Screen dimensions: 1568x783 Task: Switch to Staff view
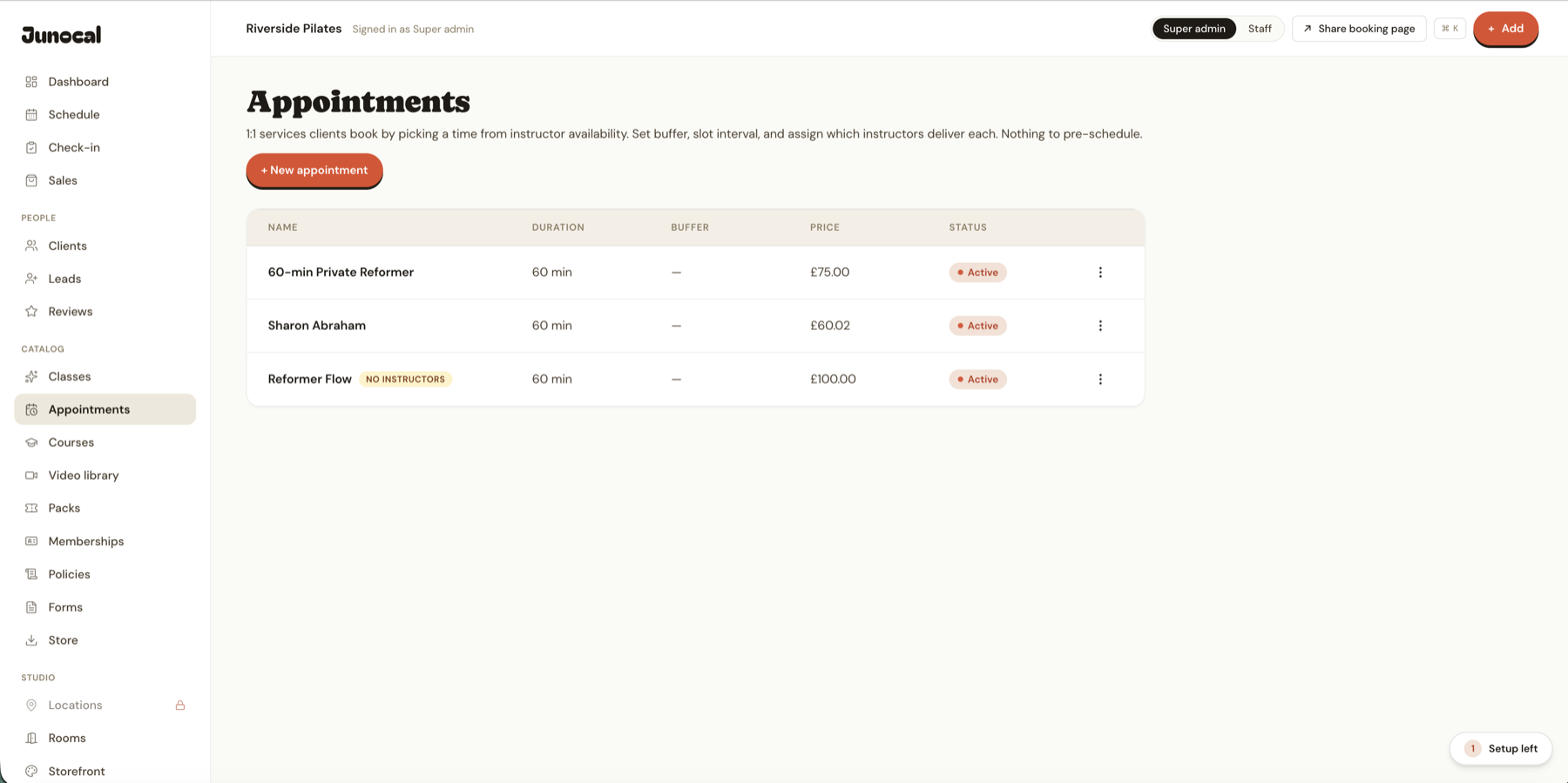pos(1260,29)
